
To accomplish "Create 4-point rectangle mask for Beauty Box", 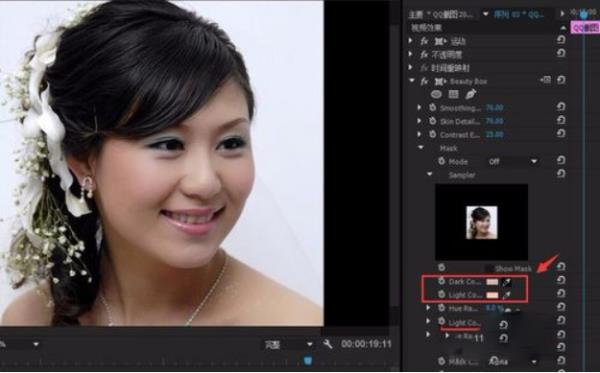I will tap(453, 94).
